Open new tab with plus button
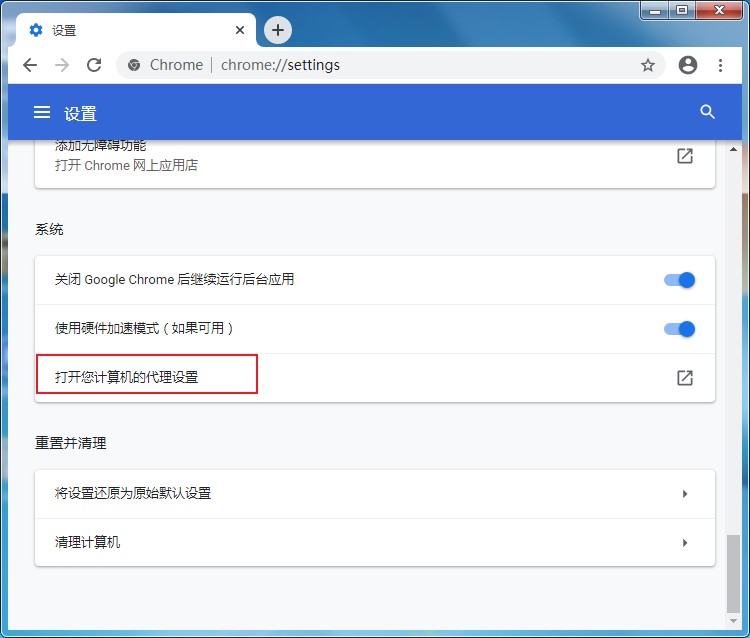The image size is (750, 638). [x=278, y=30]
